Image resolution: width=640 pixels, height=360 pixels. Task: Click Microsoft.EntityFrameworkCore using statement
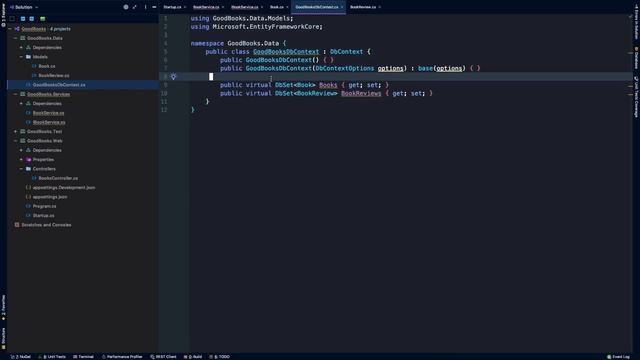[256, 27]
